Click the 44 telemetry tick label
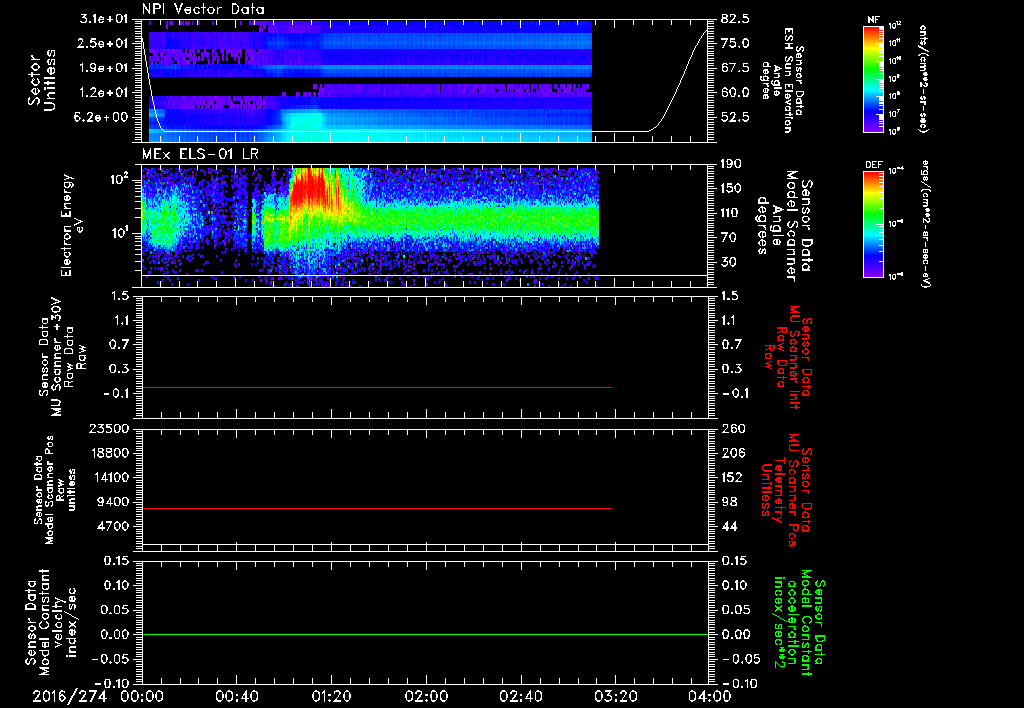 pos(729,526)
